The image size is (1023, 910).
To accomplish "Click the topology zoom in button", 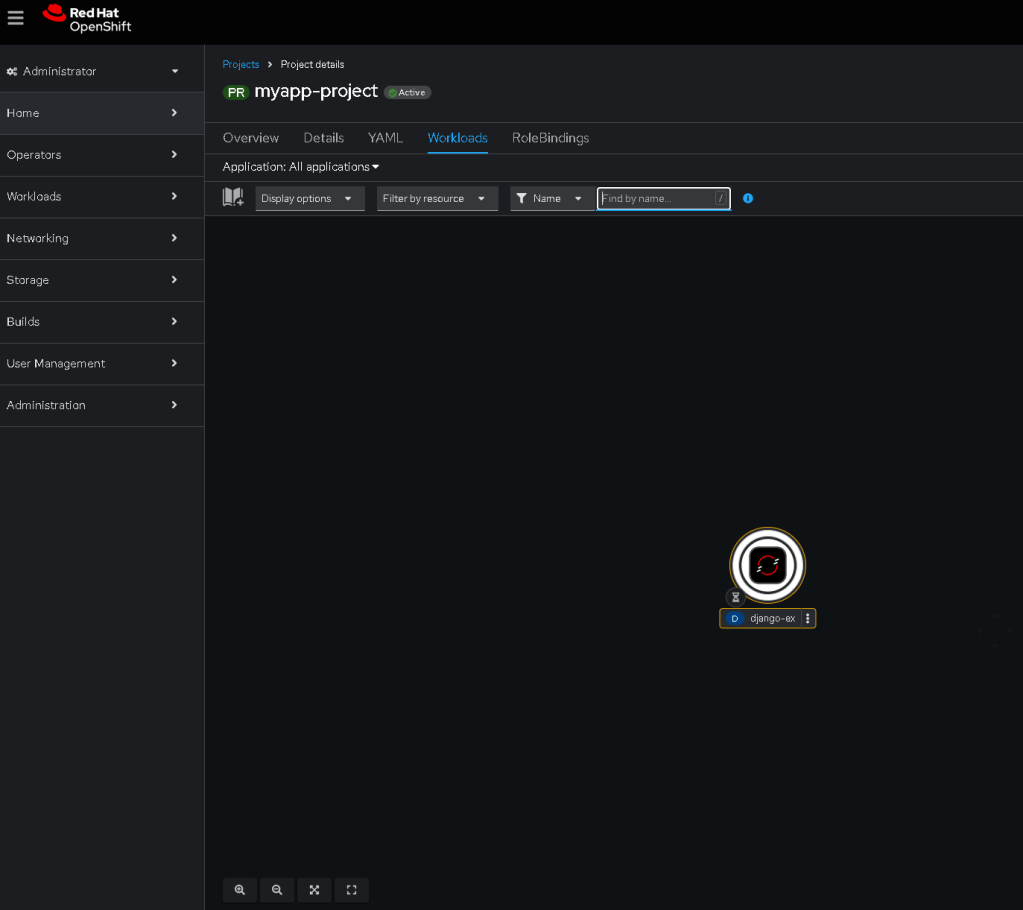I will click(240, 890).
